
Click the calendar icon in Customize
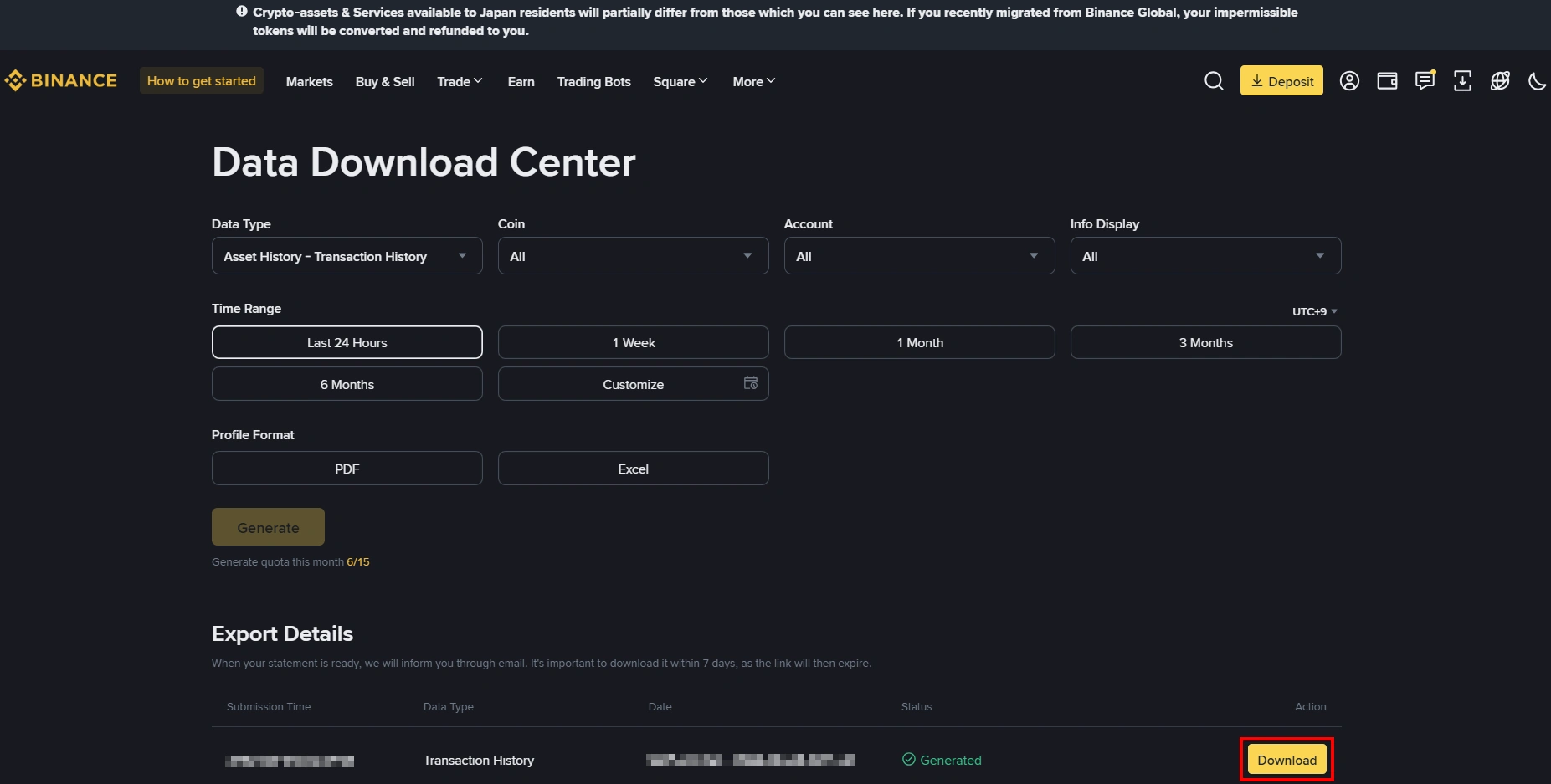point(751,383)
